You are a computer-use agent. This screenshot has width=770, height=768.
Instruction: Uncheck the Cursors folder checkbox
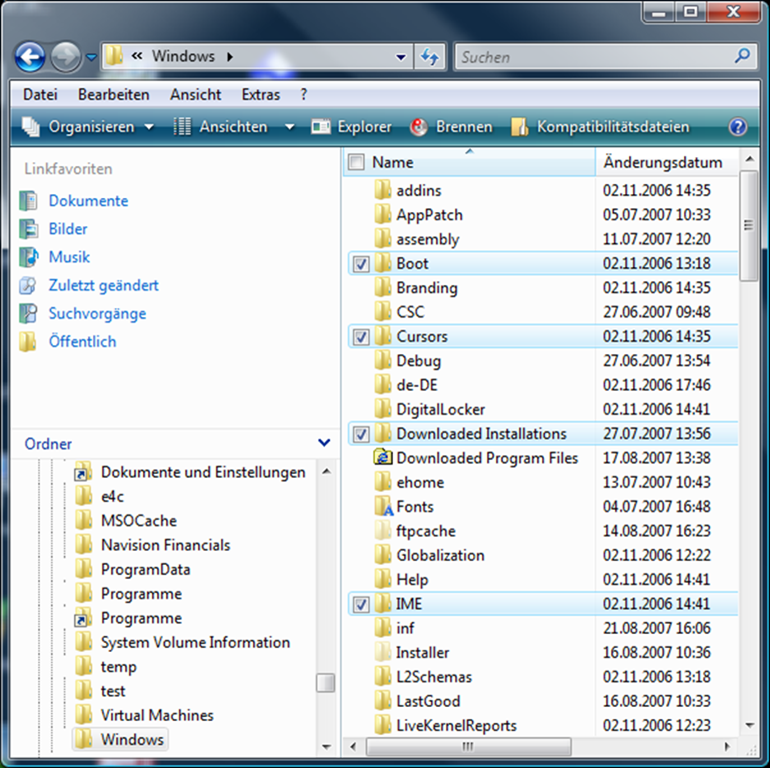tap(361, 337)
